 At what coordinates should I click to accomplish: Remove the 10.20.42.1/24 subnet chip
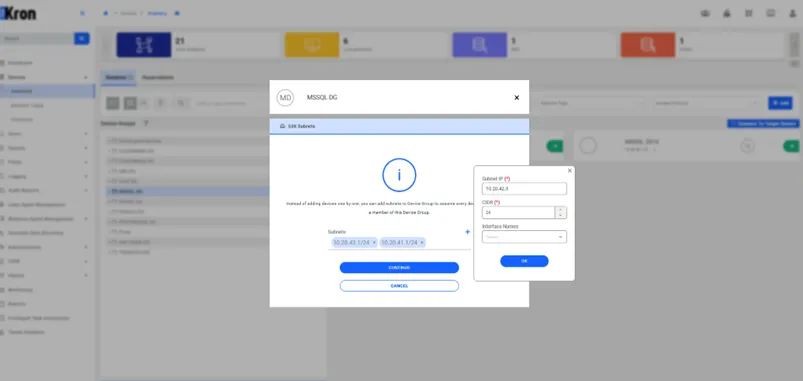click(x=374, y=243)
